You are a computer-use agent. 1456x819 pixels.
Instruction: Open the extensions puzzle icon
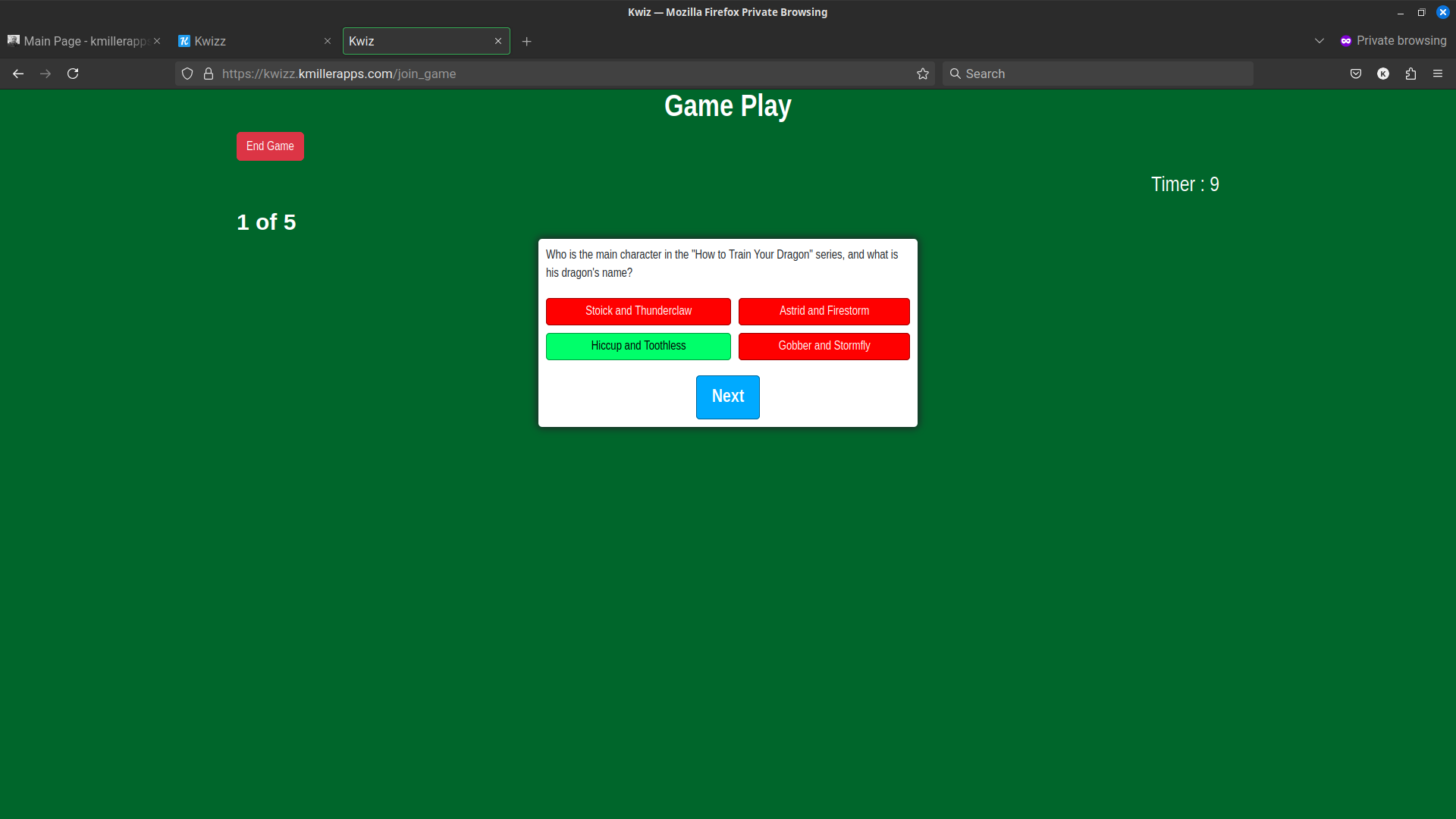coord(1410,74)
